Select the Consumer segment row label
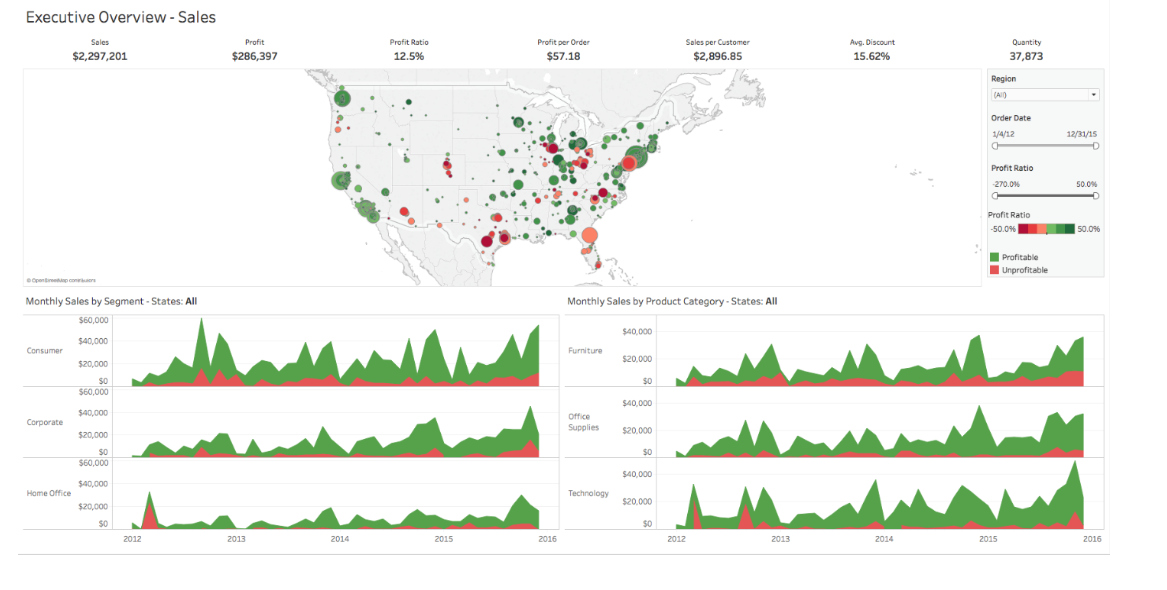Viewport: 1167px width, 590px height. [45, 351]
